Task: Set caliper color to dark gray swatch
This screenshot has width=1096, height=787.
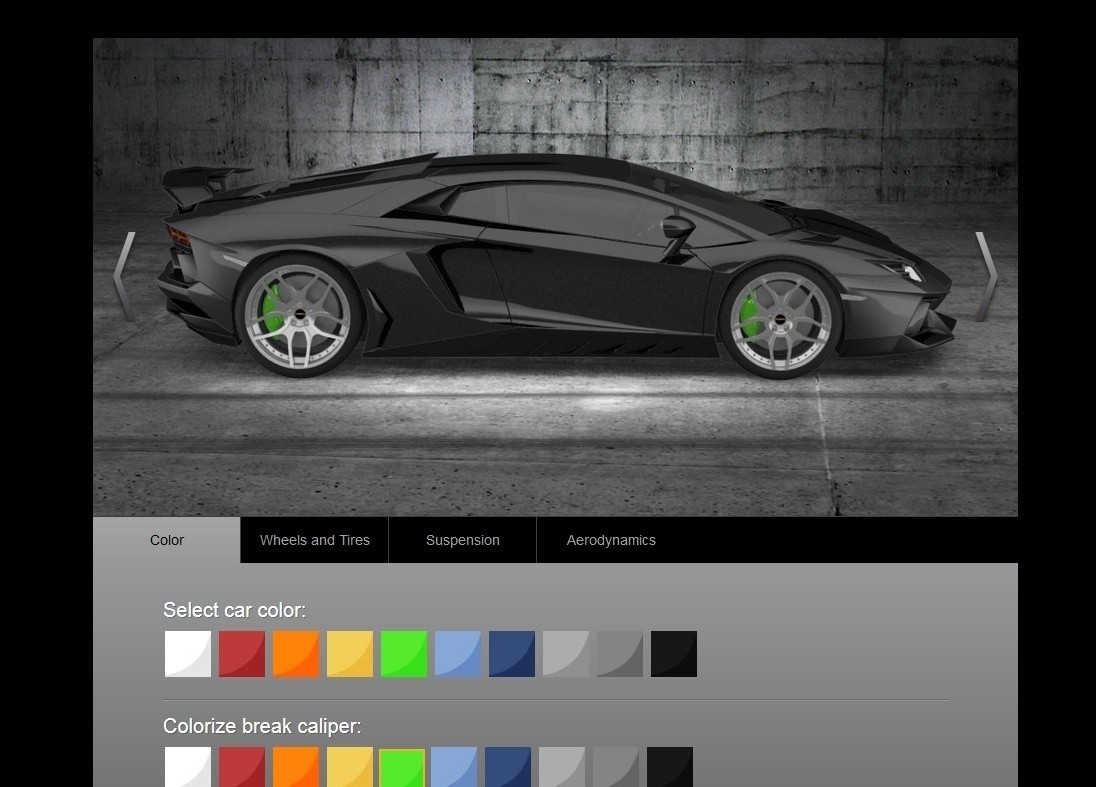Action: (615, 767)
